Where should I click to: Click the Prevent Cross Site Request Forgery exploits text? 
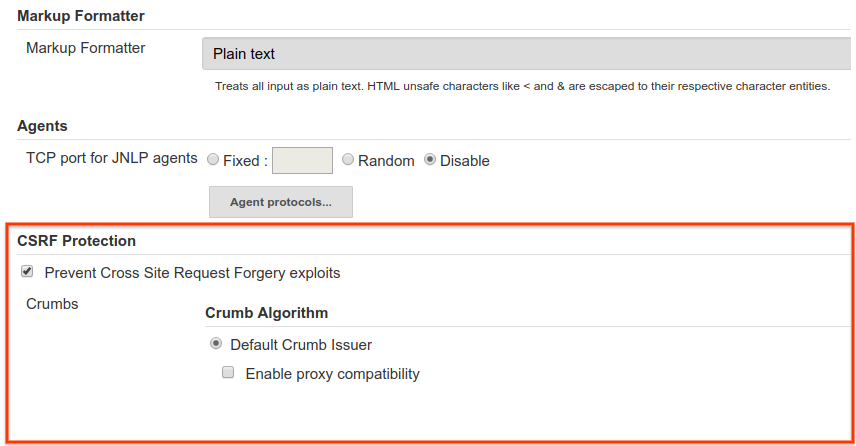point(193,273)
